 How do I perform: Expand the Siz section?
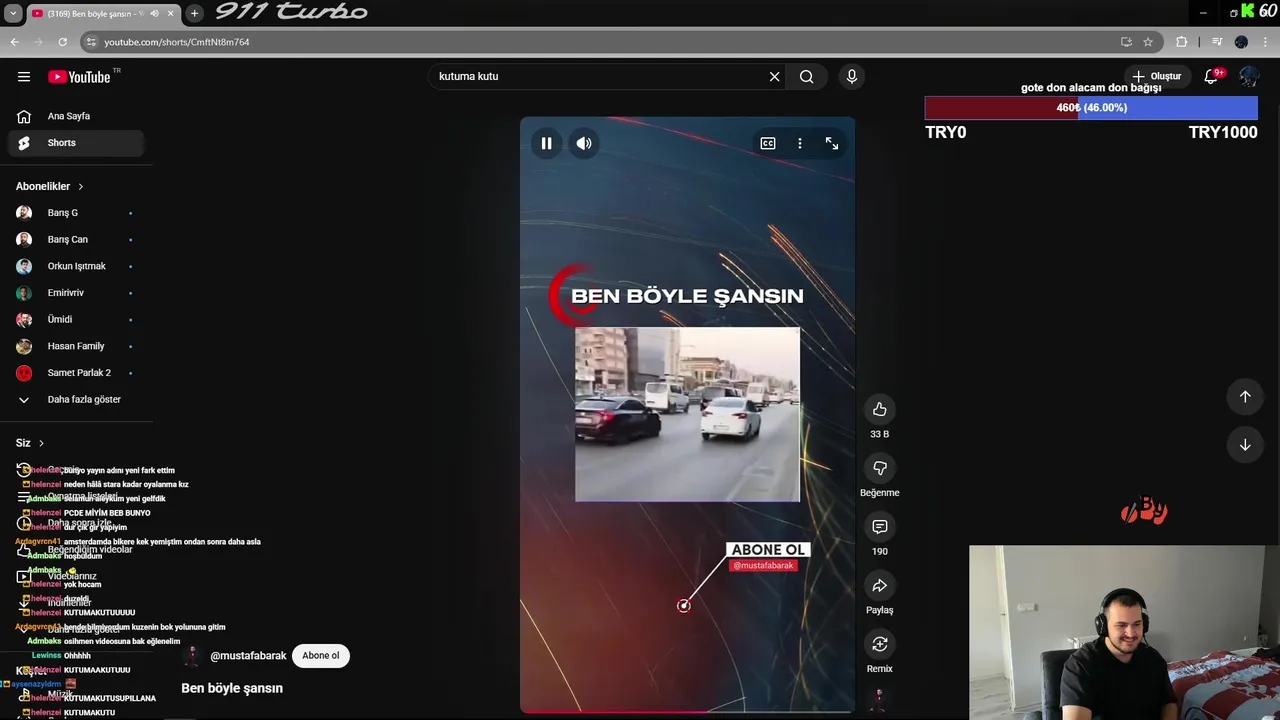click(30, 443)
